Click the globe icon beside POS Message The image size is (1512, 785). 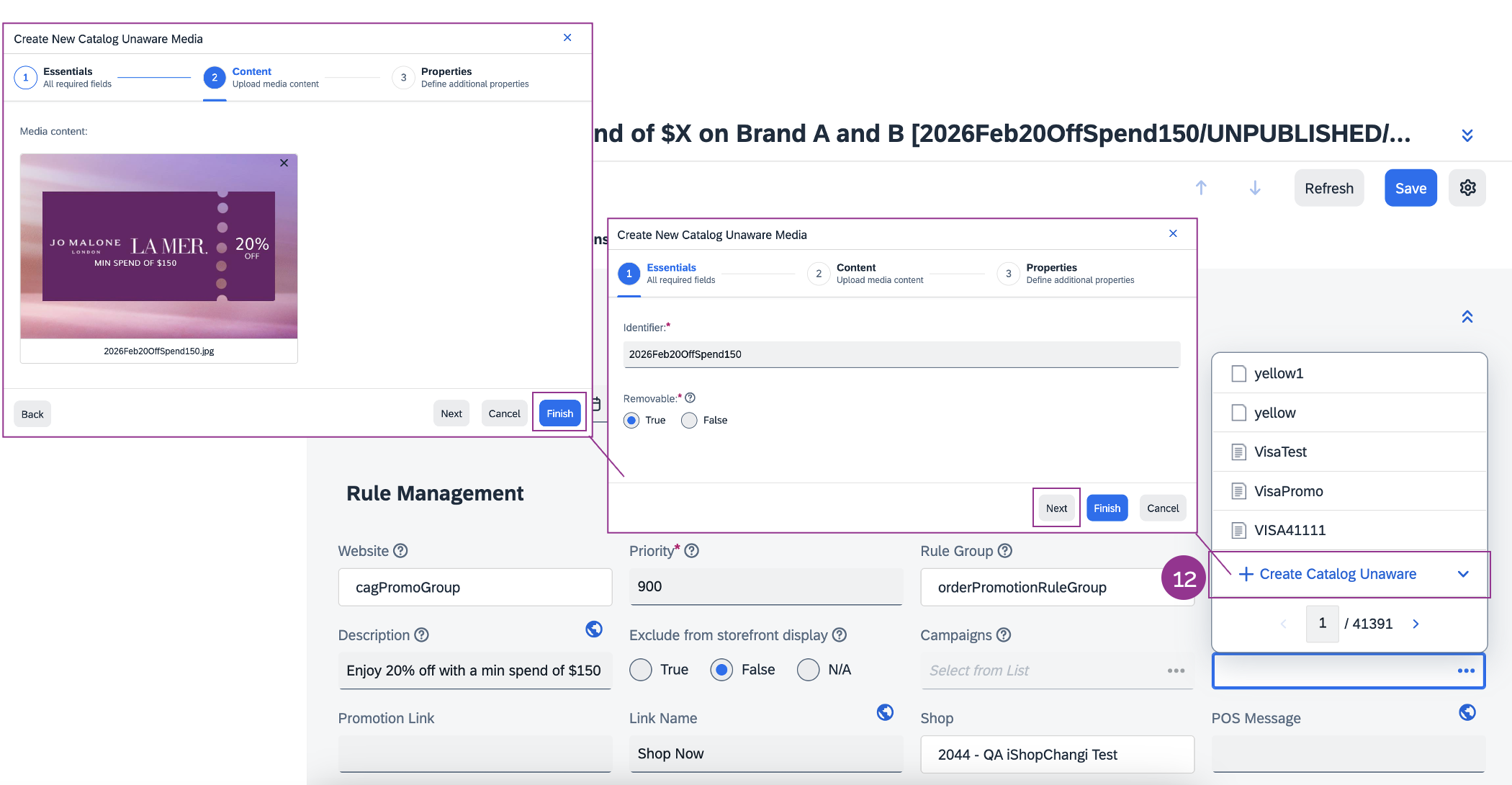1467,712
